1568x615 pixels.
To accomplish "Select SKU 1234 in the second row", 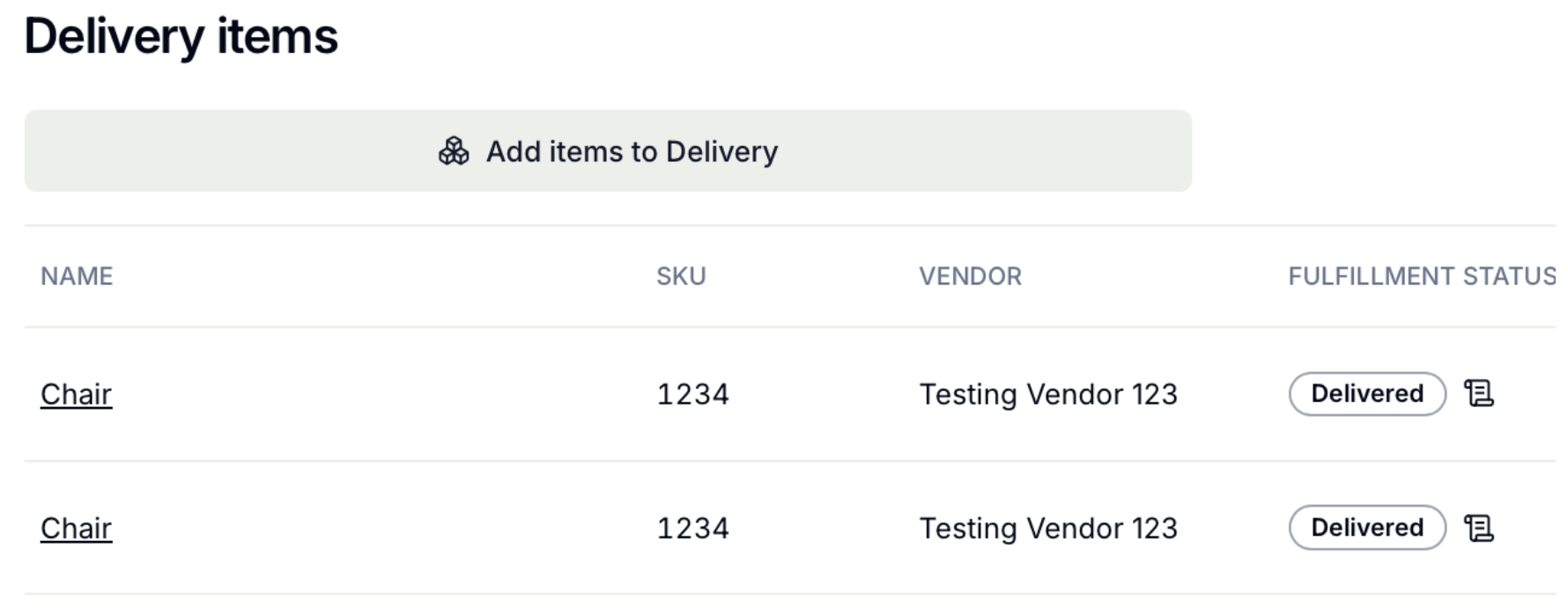I will 693,528.
